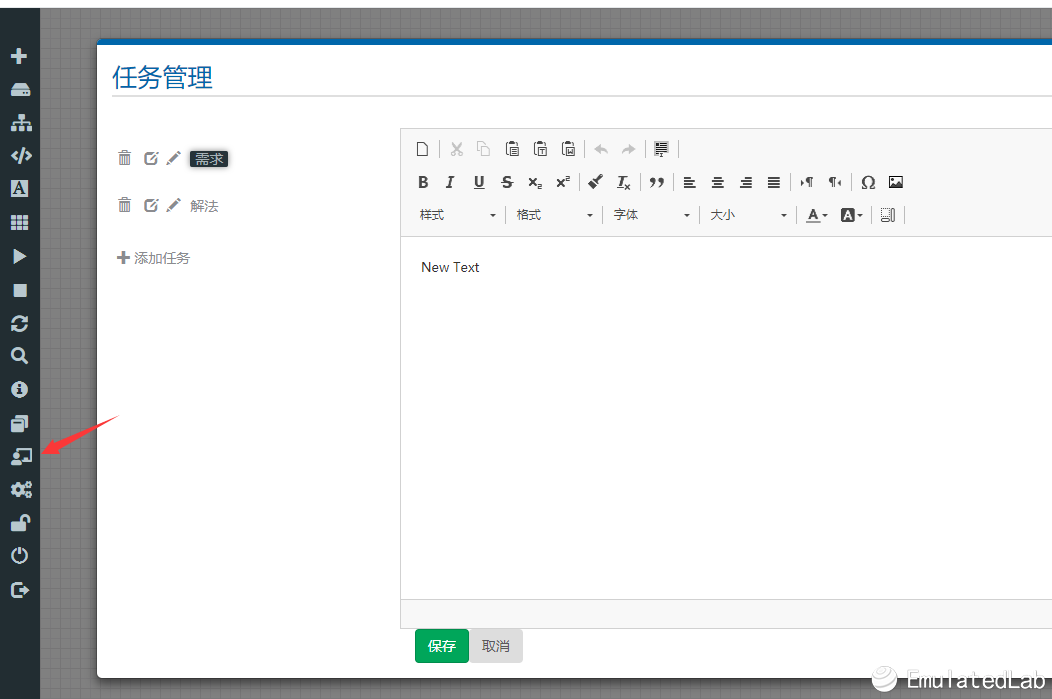
Task: Click the unlock padlock icon in sidebar
Action: click(x=21, y=523)
